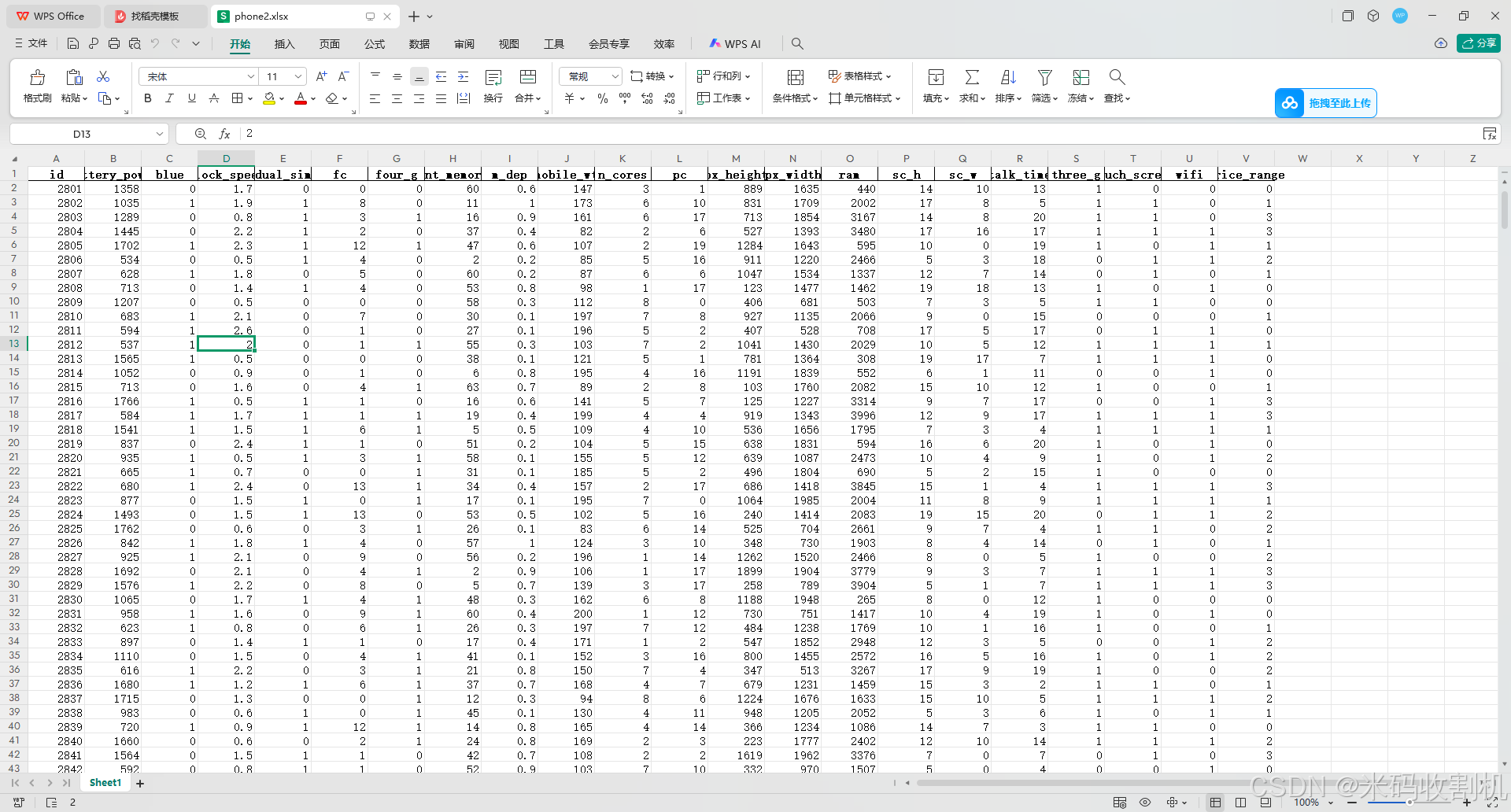Image resolution: width=1511 pixels, height=812 pixels.
Task: Open the Formulas ribbon tab
Action: coord(375,44)
